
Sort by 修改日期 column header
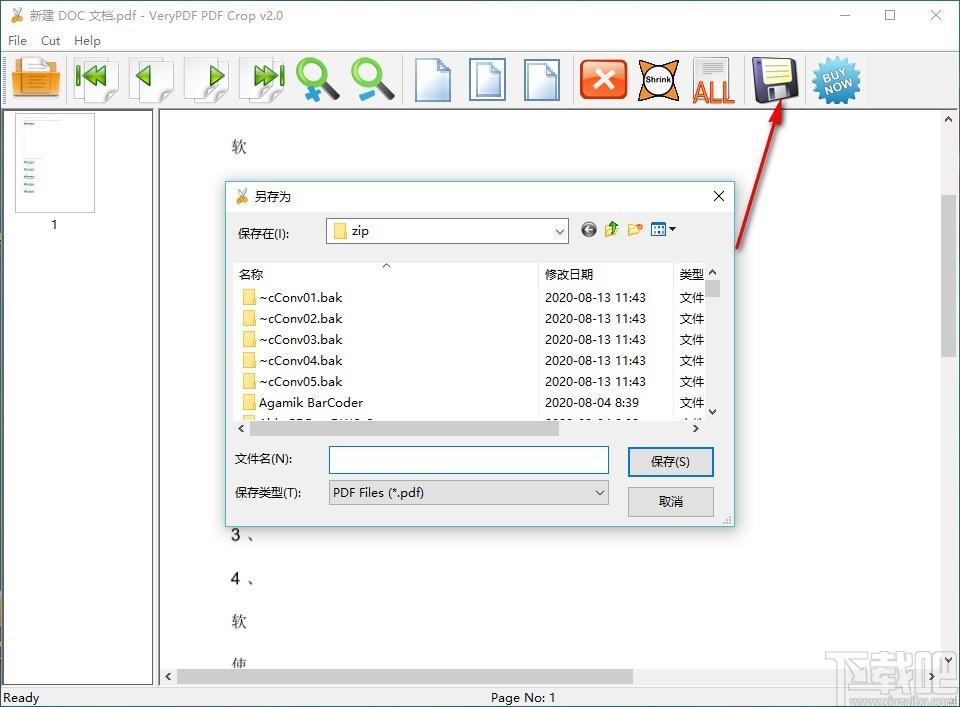pos(605,274)
